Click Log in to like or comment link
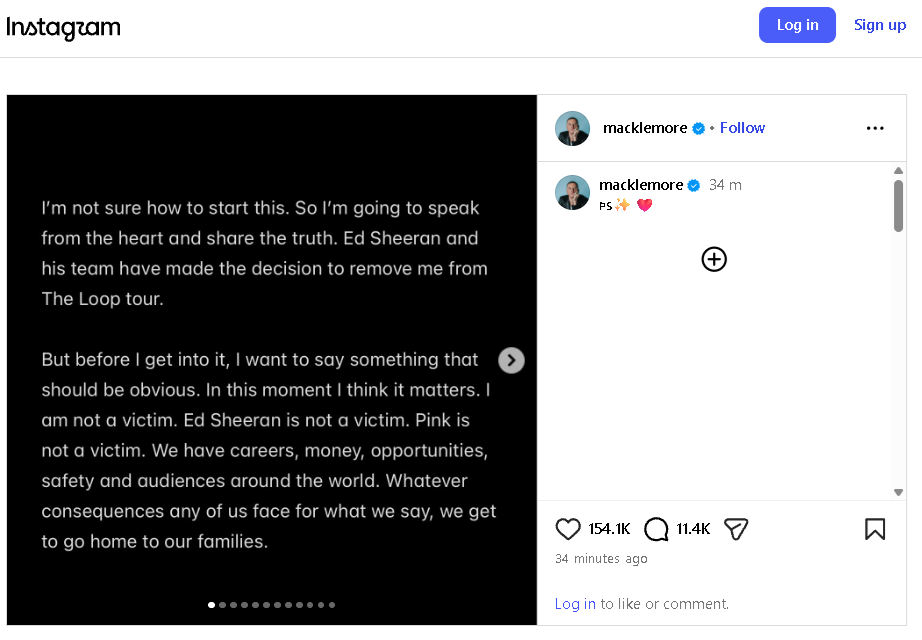 pyautogui.click(x=575, y=604)
